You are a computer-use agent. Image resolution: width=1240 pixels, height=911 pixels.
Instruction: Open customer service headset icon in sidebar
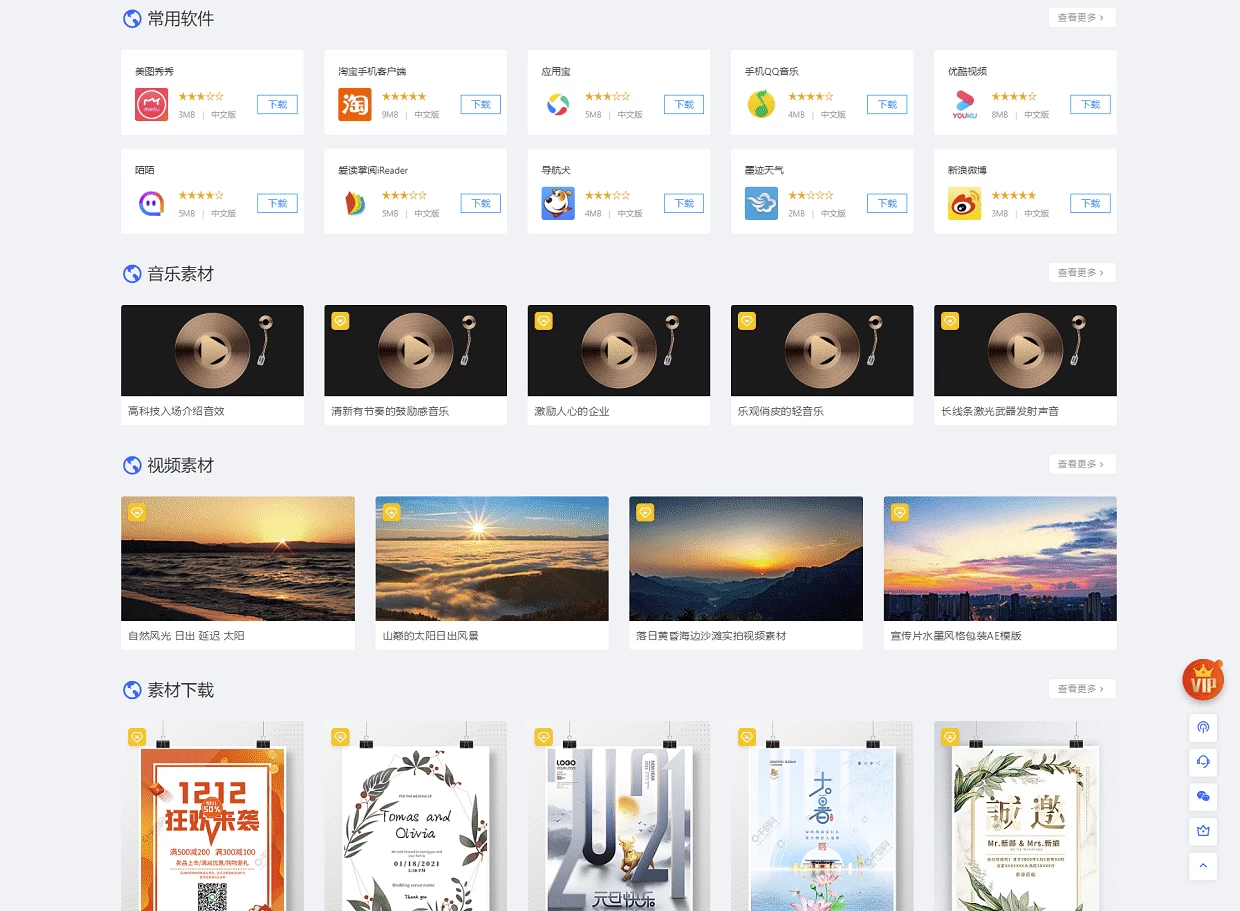point(1203,761)
